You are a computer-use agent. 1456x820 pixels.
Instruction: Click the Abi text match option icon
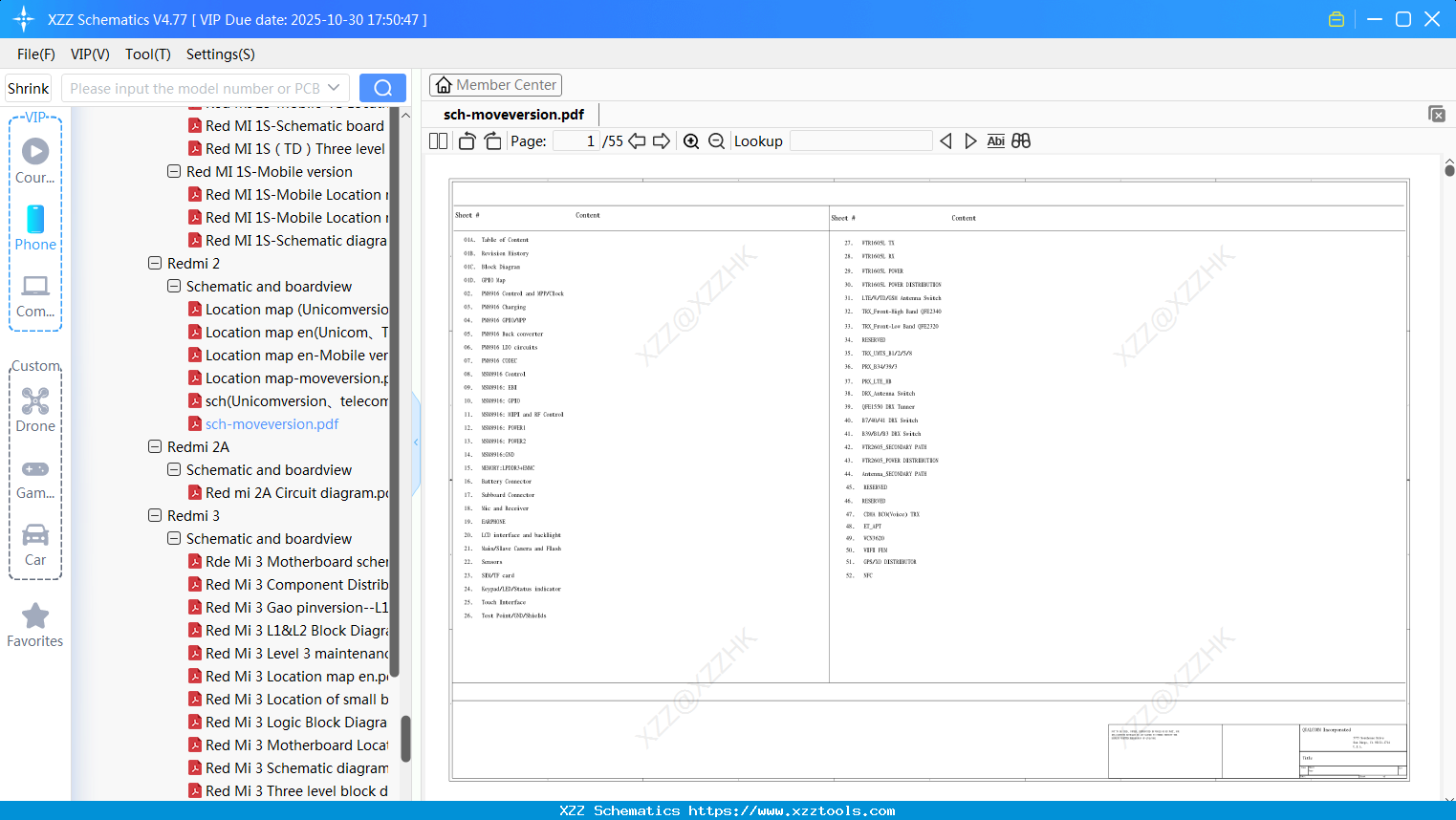[x=995, y=141]
